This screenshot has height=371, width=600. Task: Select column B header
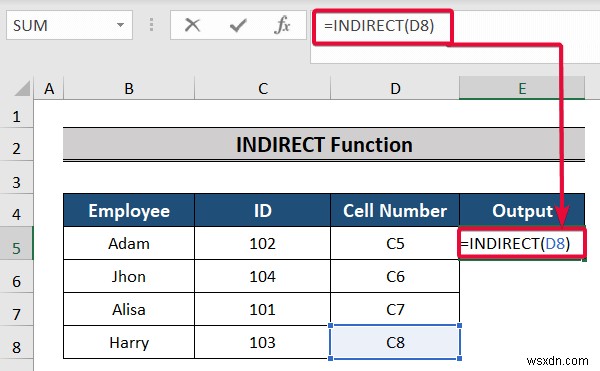pyautogui.click(x=129, y=88)
